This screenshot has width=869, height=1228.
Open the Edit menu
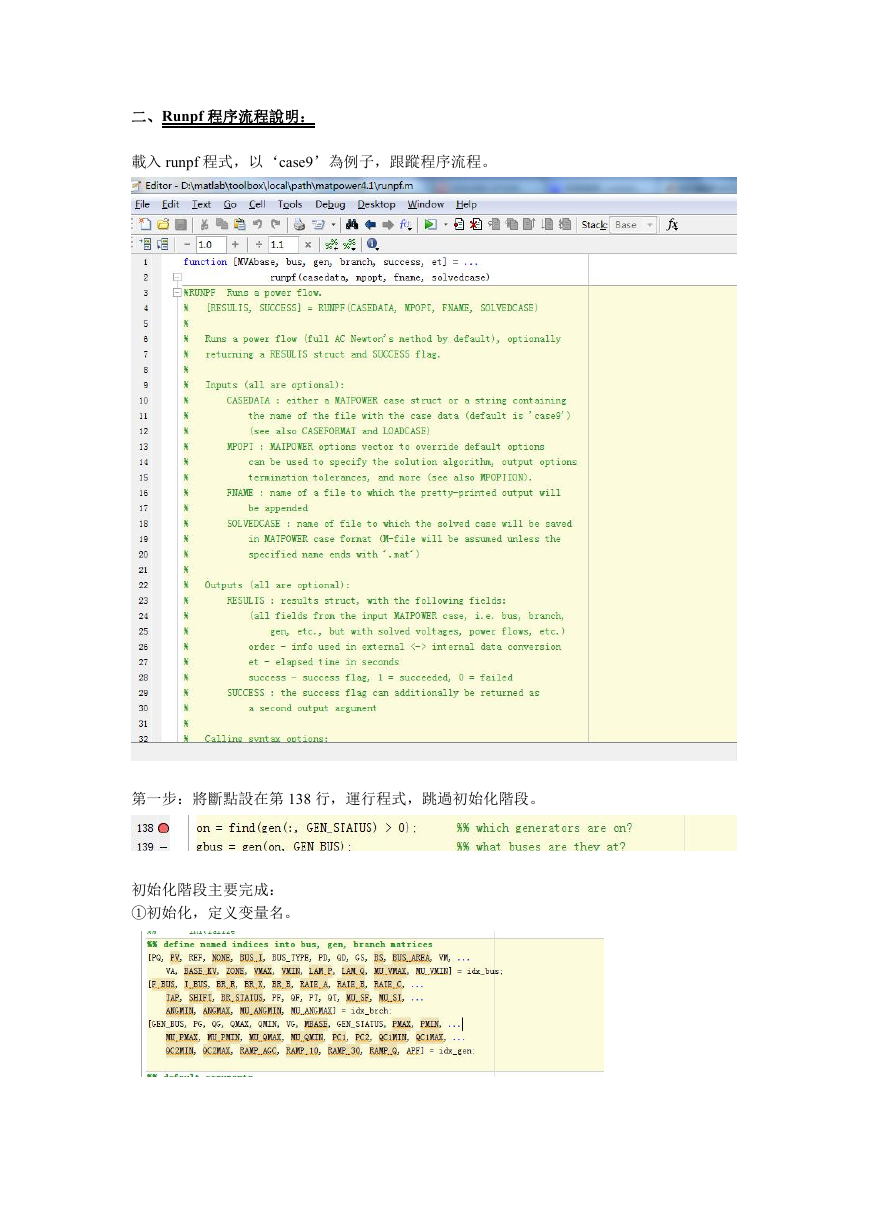[x=171, y=204]
